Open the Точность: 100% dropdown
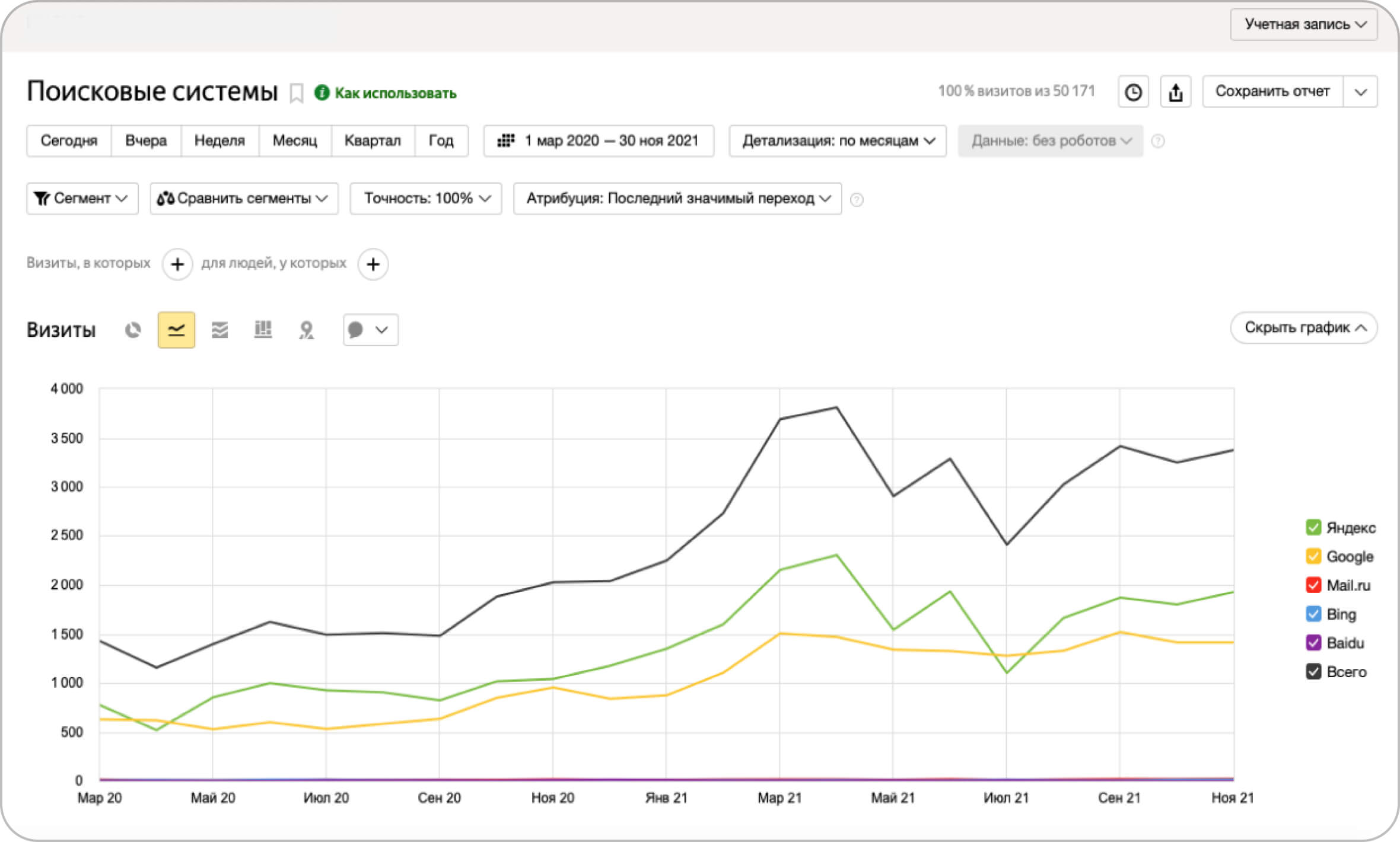The width and height of the screenshot is (1400, 842). (425, 199)
